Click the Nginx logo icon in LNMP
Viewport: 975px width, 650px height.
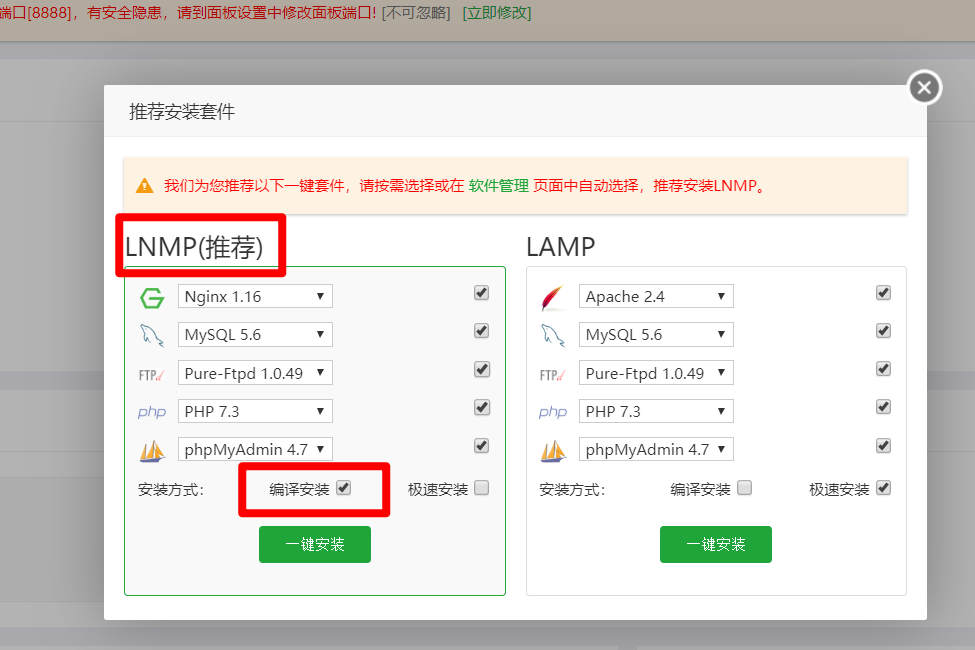click(152, 298)
